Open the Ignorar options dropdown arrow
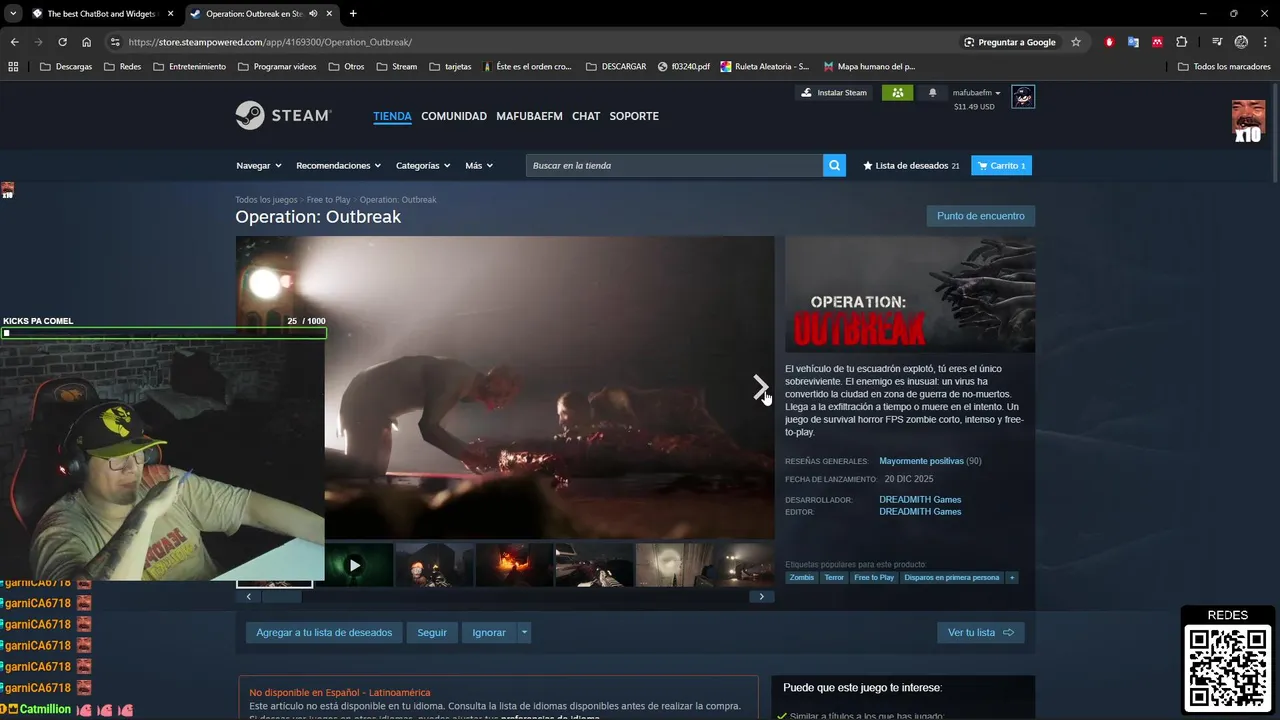The image size is (1280, 720). pos(523,632)
